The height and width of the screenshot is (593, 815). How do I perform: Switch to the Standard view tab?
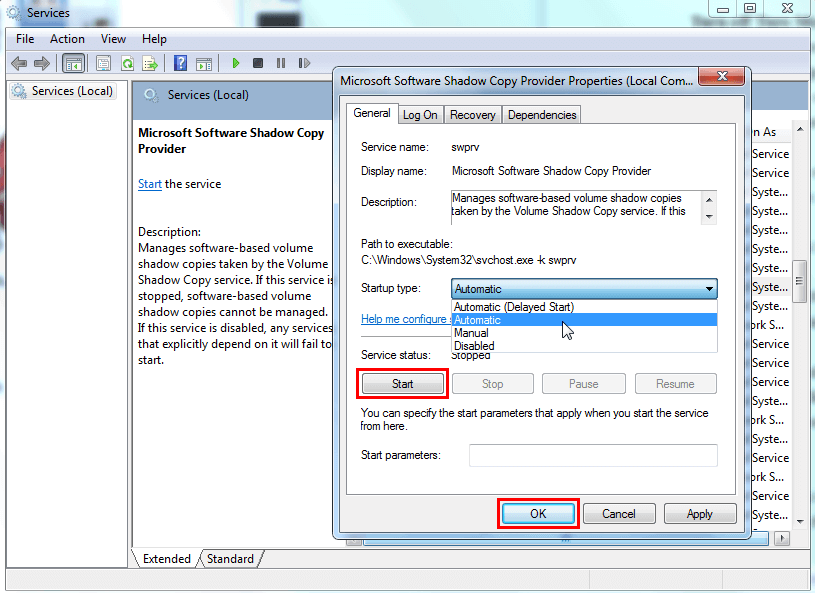coord(230,559)
